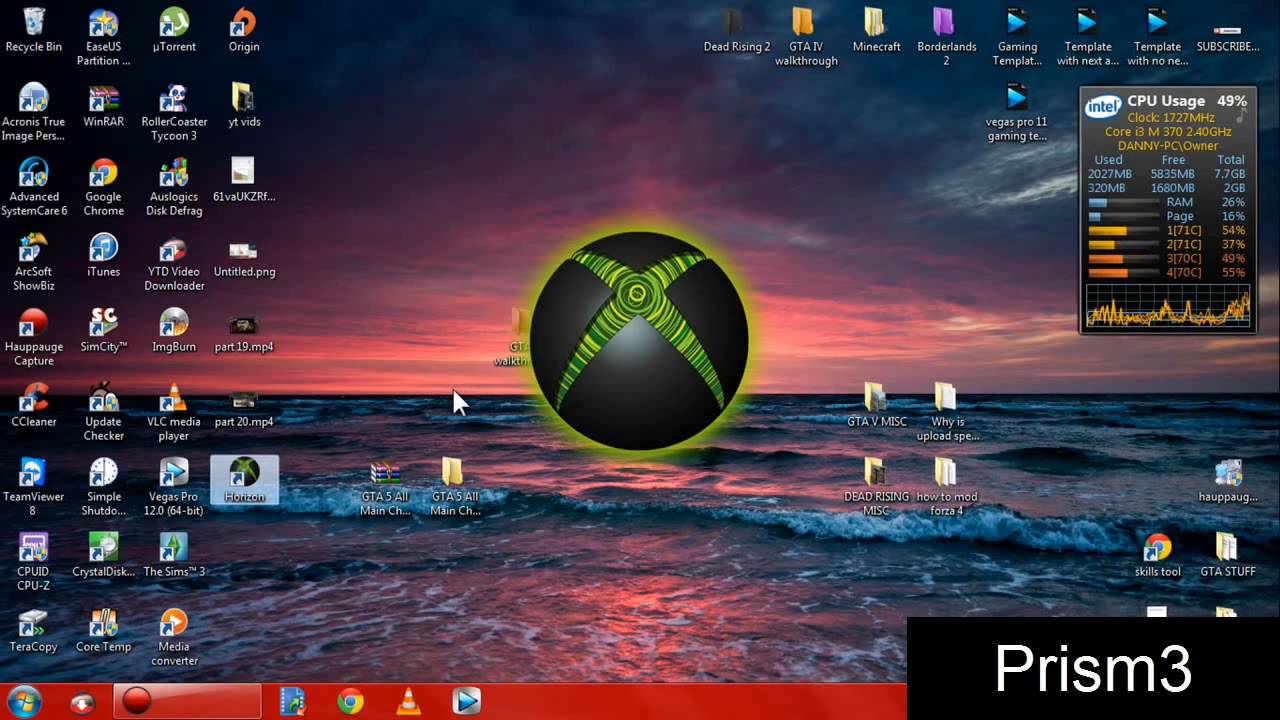Select the TeraCopy shortcut
1280x720 pixels.
pyautogui.click(x=33, y=630)
